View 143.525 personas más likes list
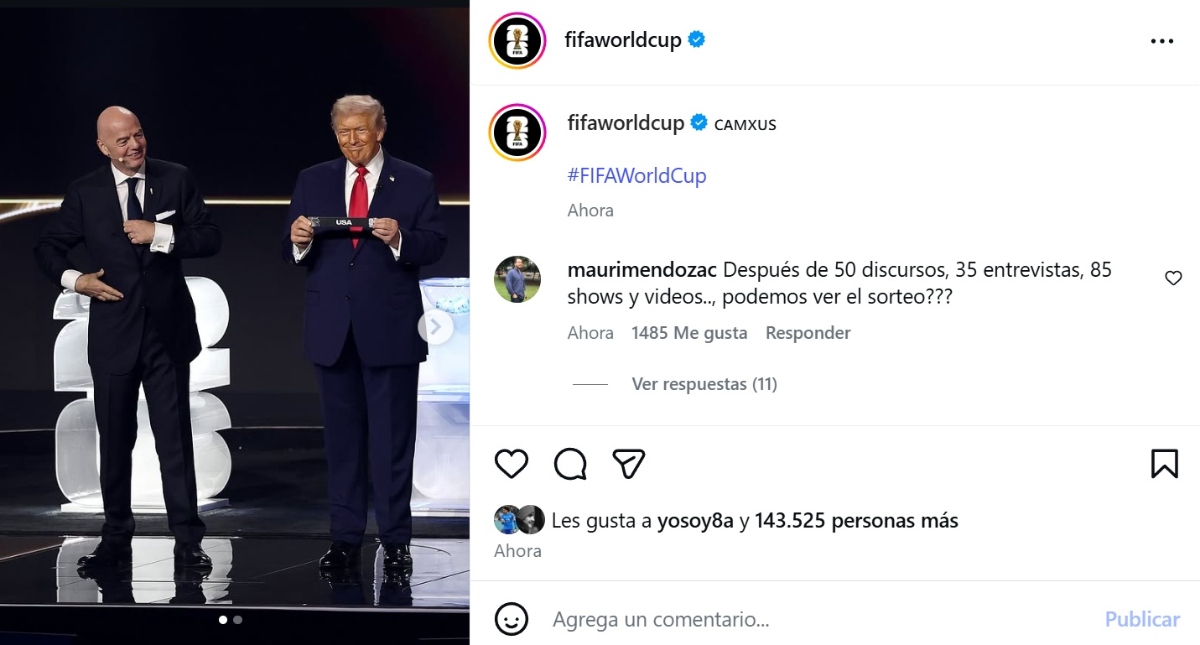The width and height of the screenshot is (1200, 645). coord(856,521)
